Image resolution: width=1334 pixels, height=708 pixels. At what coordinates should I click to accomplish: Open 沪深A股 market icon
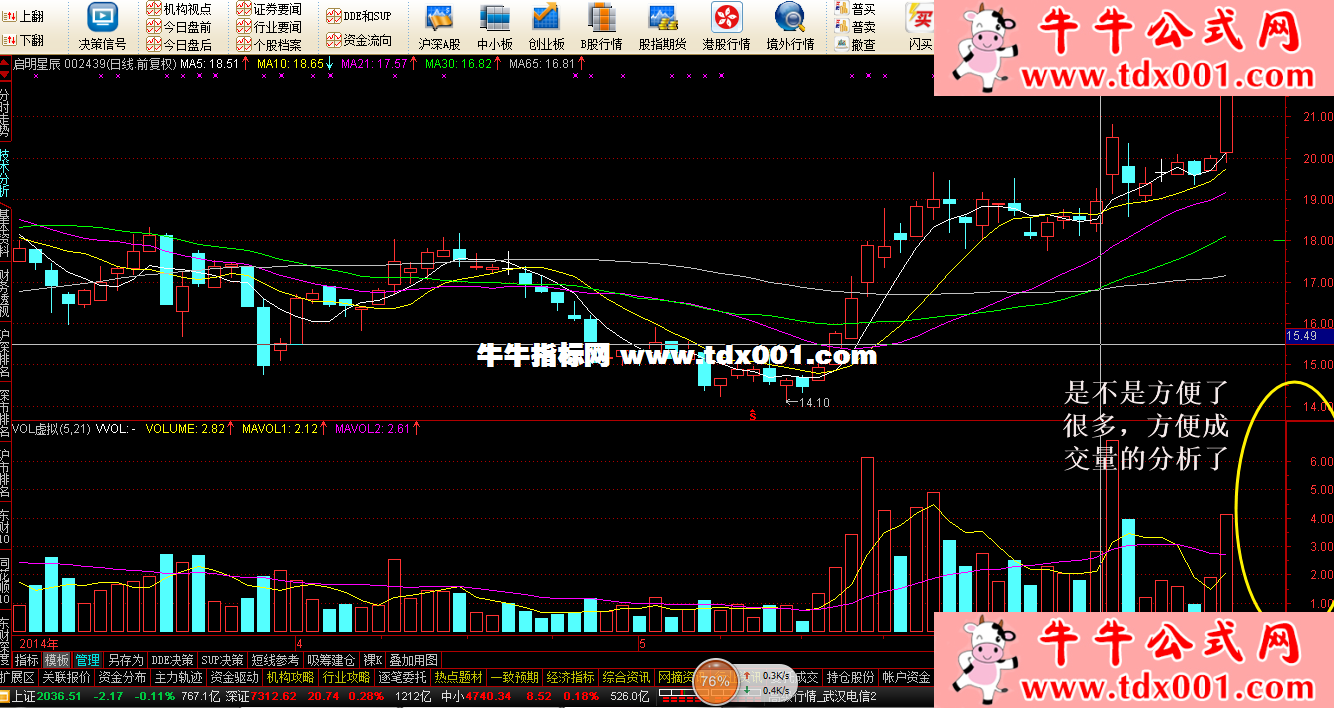point(439,28)
